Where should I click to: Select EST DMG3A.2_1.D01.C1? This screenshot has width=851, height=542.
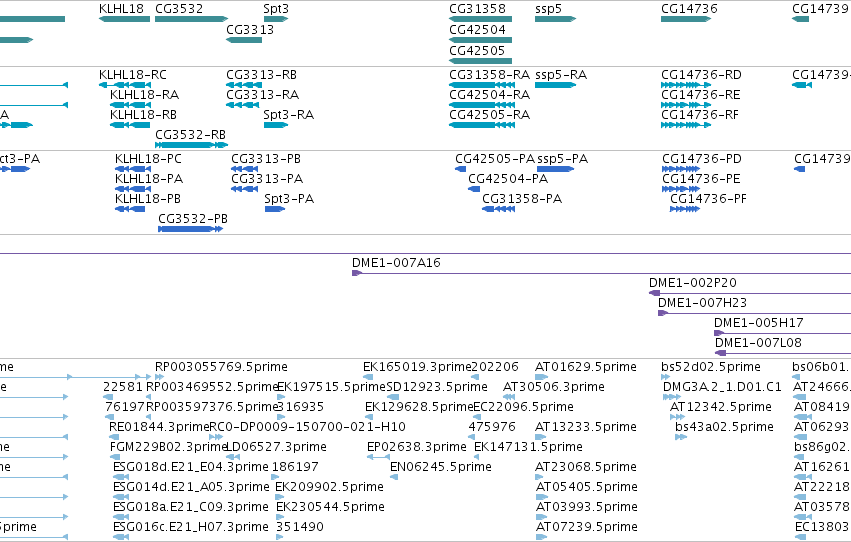tap(672, 397)
